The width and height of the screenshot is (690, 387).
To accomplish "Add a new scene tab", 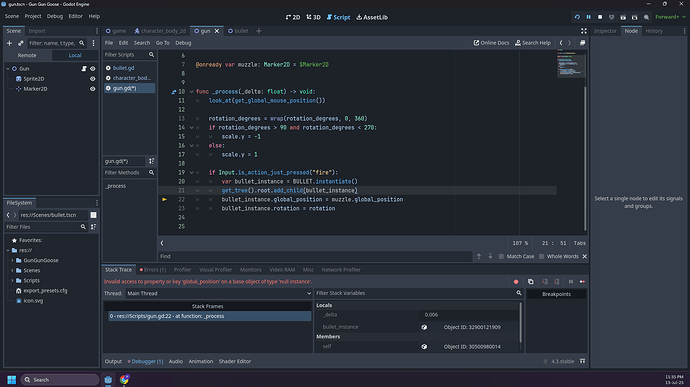I will [259, 31].
